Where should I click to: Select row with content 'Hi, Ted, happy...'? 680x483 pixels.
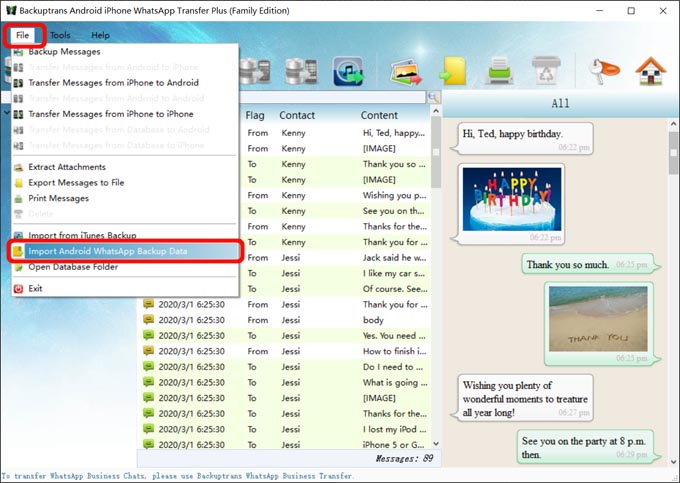[x=336, y=133]
